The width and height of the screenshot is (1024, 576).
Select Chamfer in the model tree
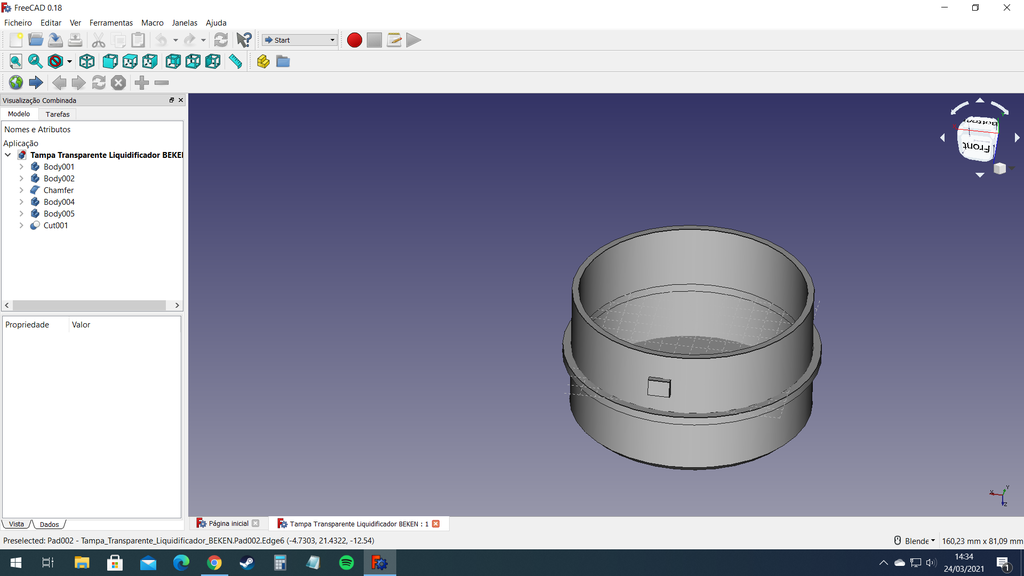coord(58,190)
